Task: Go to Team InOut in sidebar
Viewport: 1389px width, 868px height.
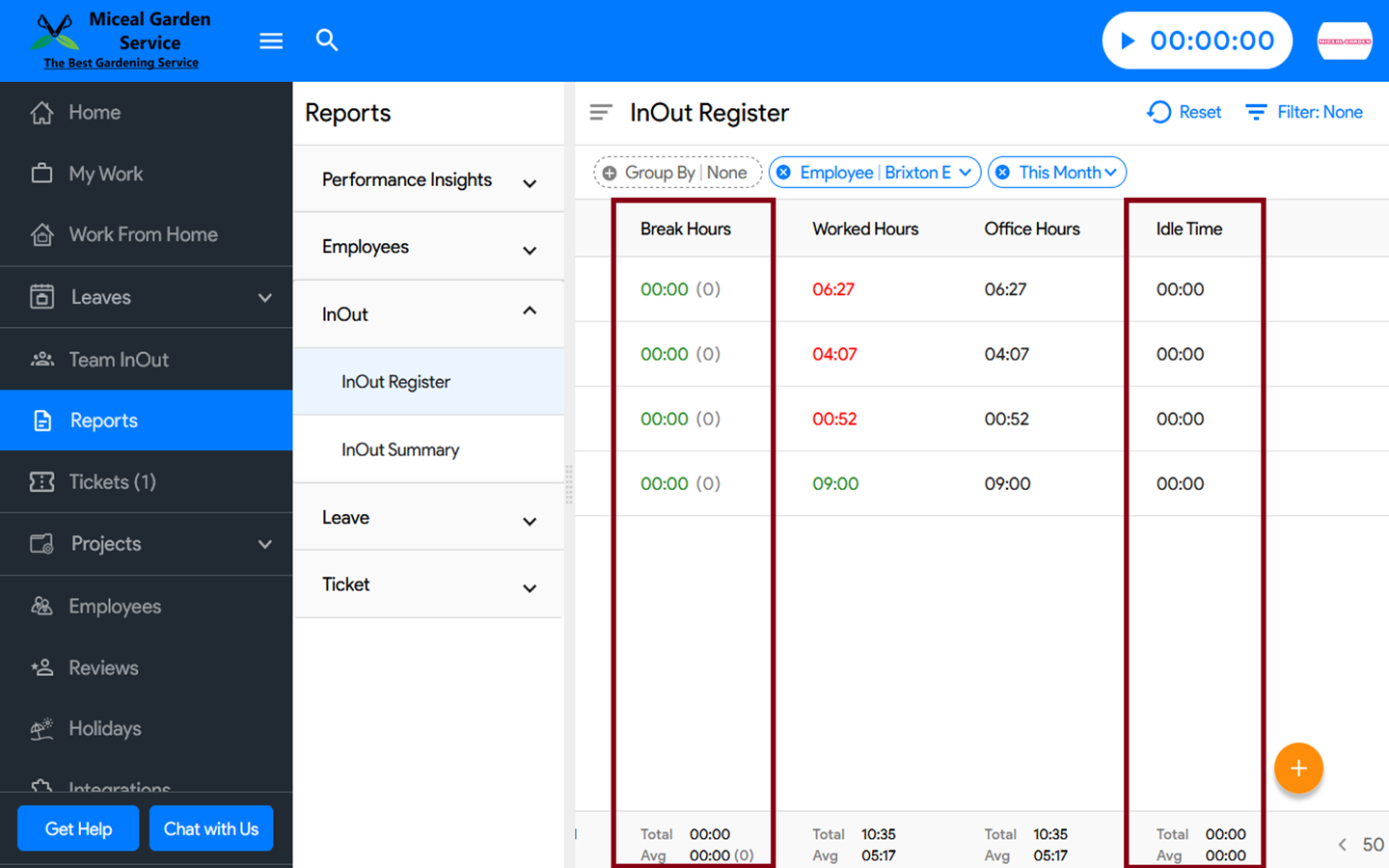Action: coord(119,360)
